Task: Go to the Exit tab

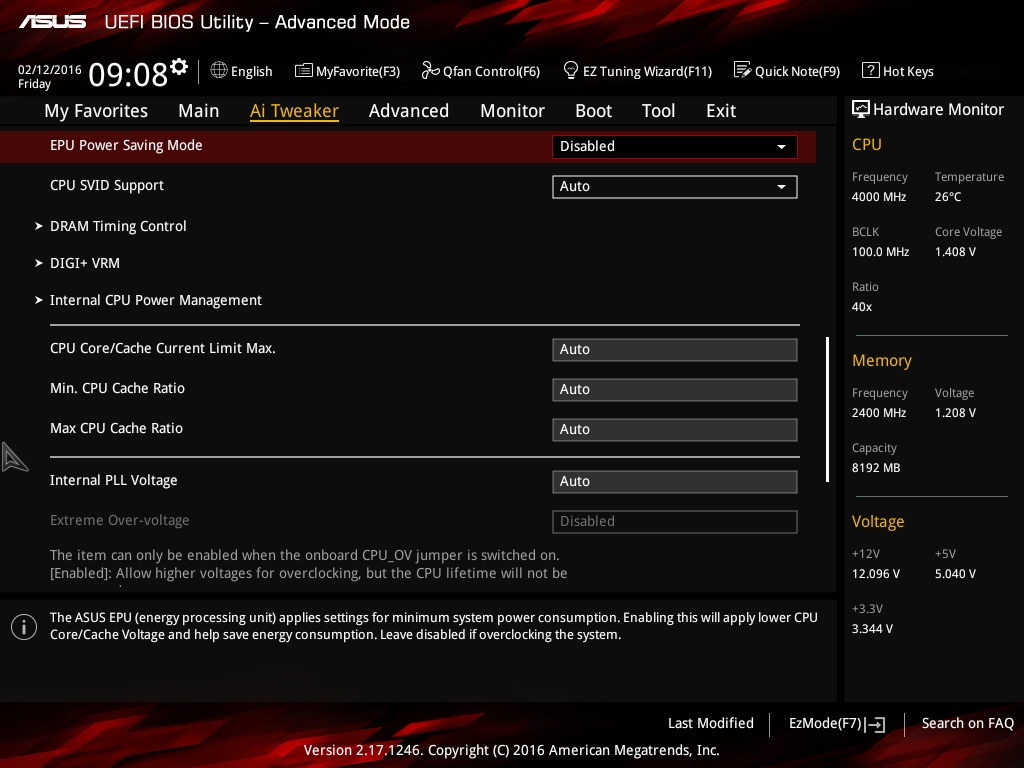Action: click(721, 111)
